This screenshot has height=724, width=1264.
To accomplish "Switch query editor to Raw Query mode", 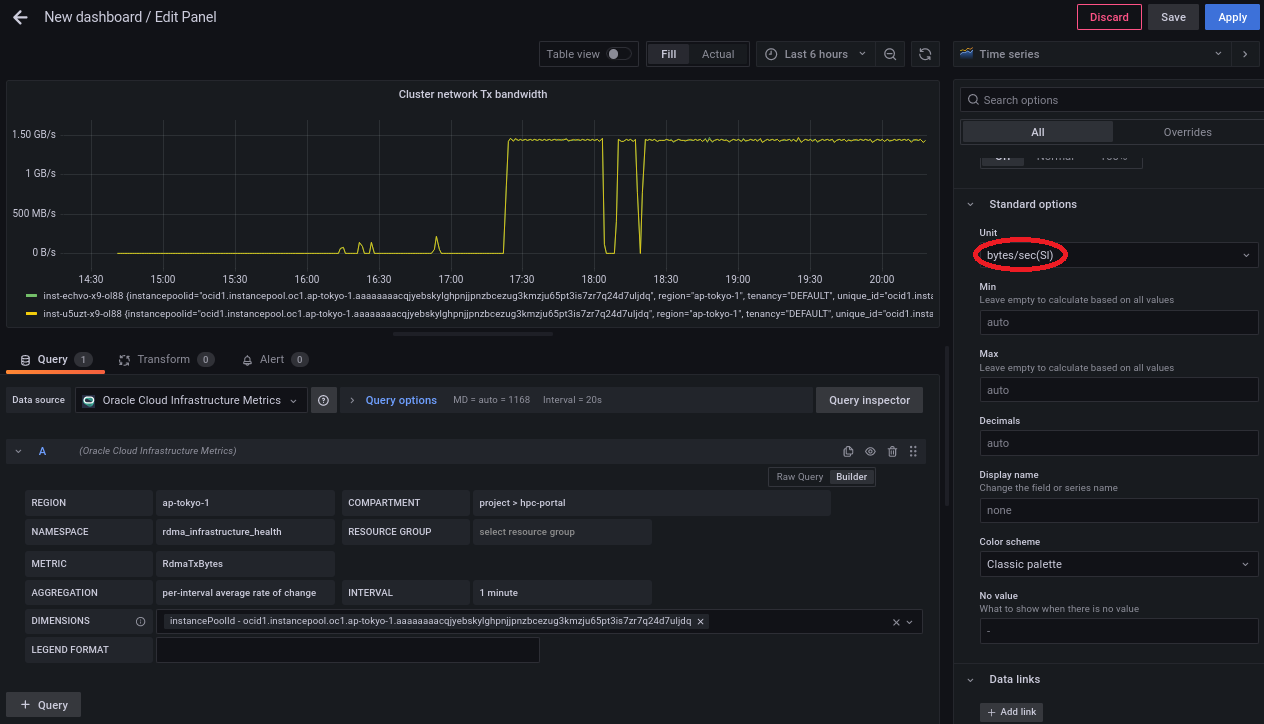I will click(799, 477).
